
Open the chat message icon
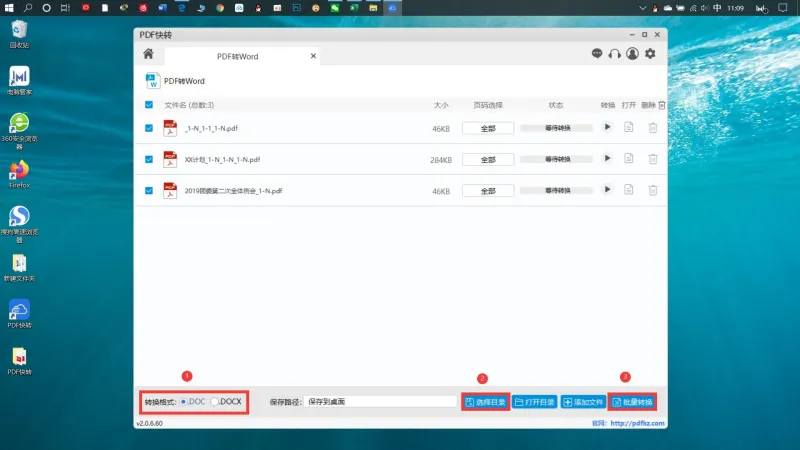(x=596, y=53)
